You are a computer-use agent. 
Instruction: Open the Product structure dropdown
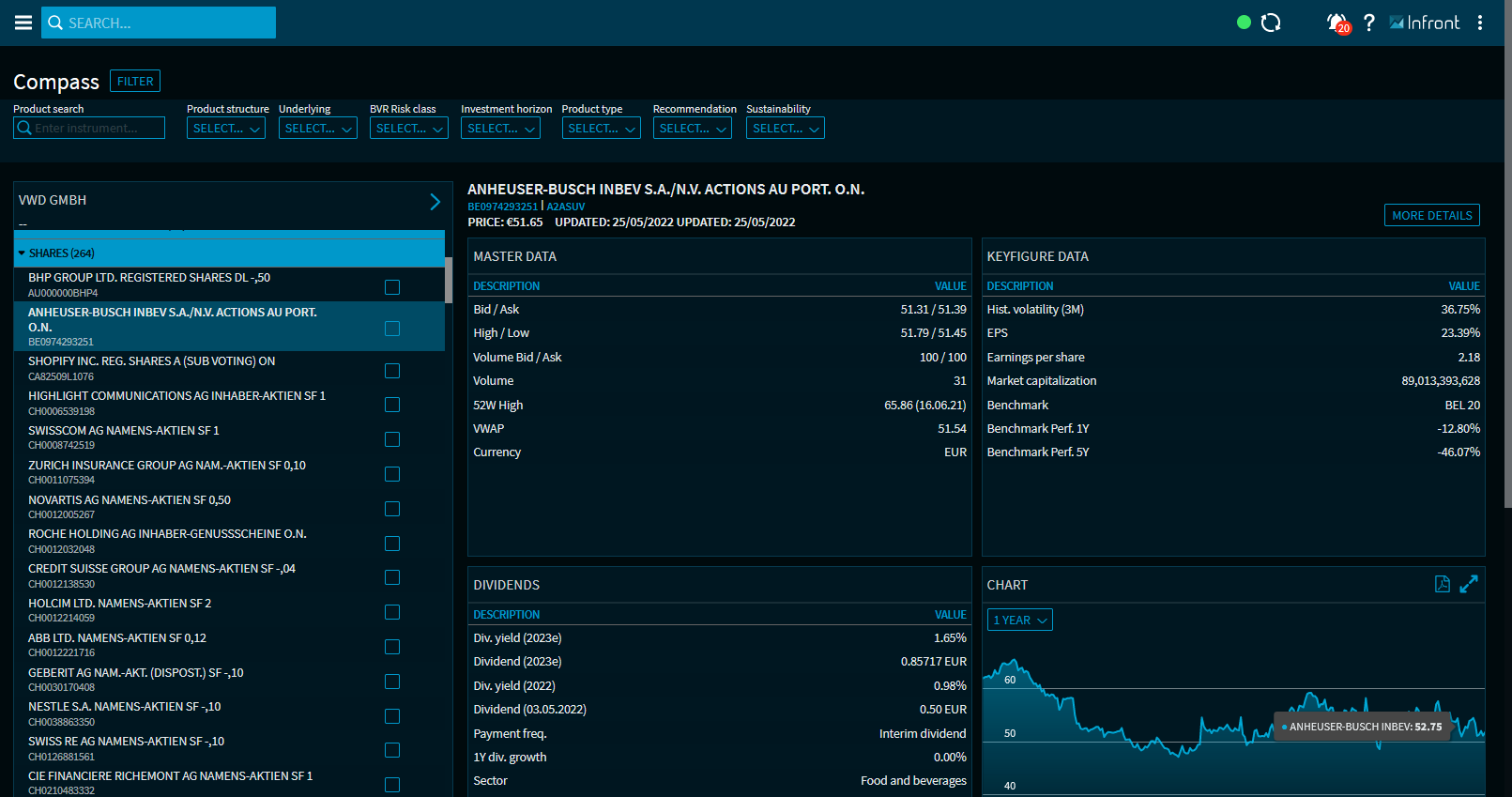(x=226, y=129)
